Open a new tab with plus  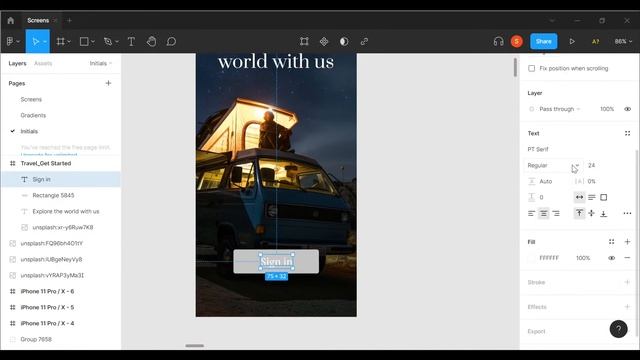coord(69,20)
